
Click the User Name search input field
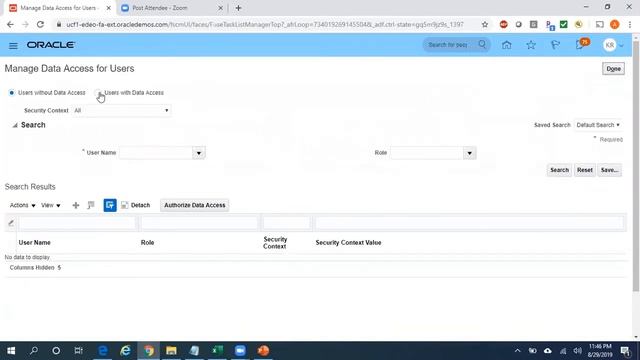coord(156,153)
